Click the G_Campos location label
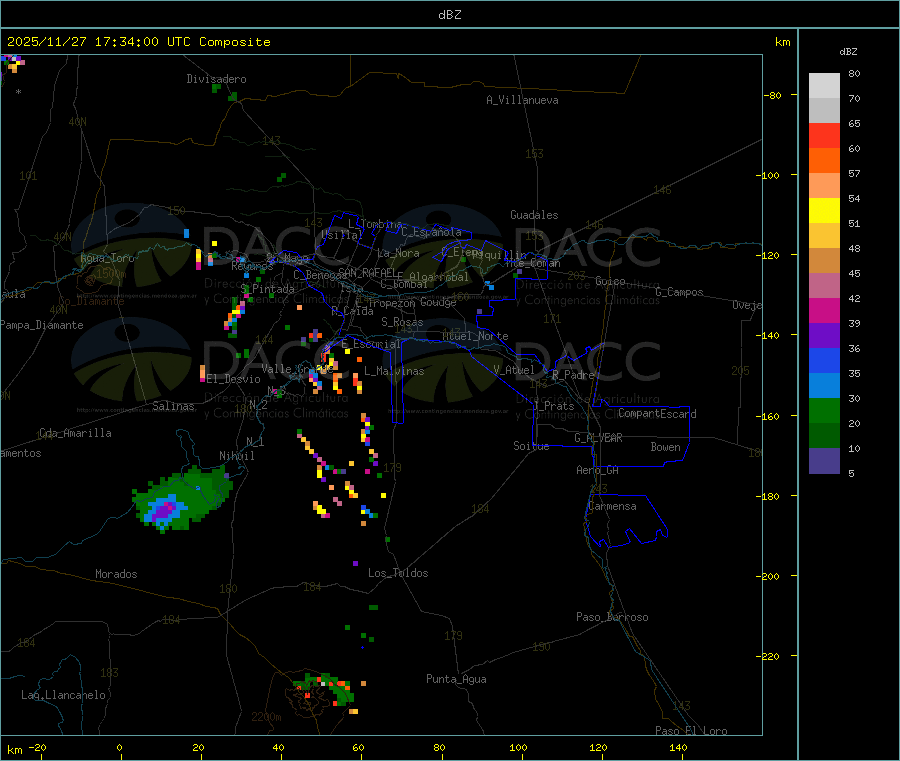This screenshot has height=761, width=900. pos(680,292)
